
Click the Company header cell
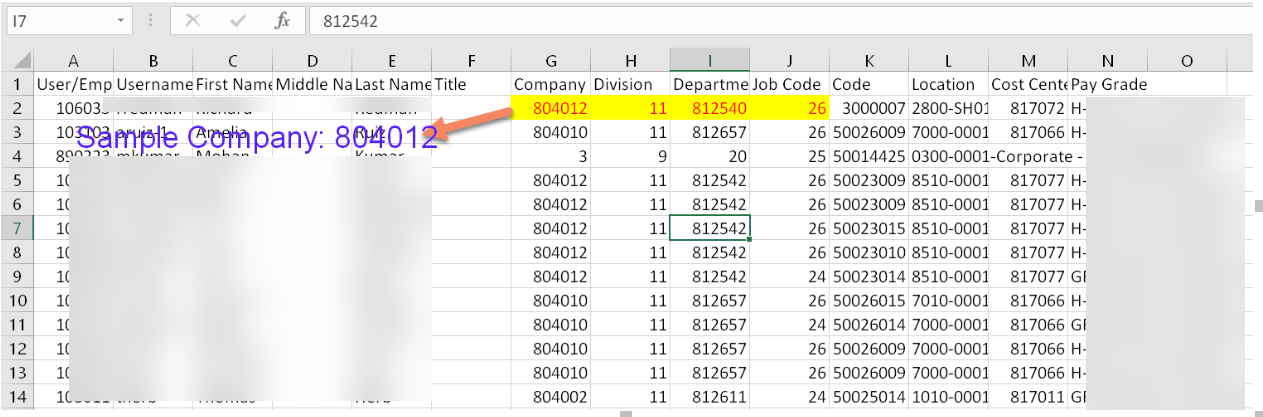[550, 85]
